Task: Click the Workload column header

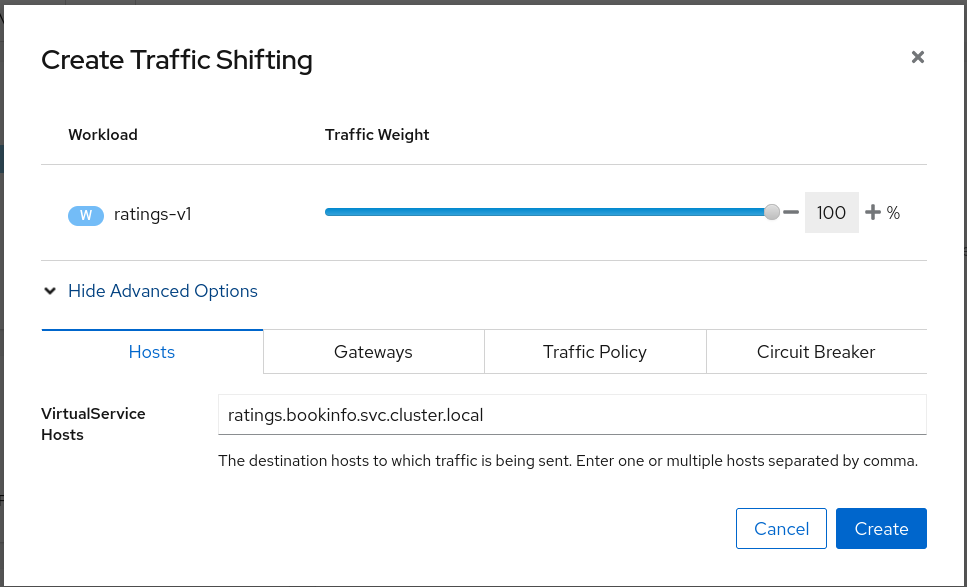Action: click(103, 135)
